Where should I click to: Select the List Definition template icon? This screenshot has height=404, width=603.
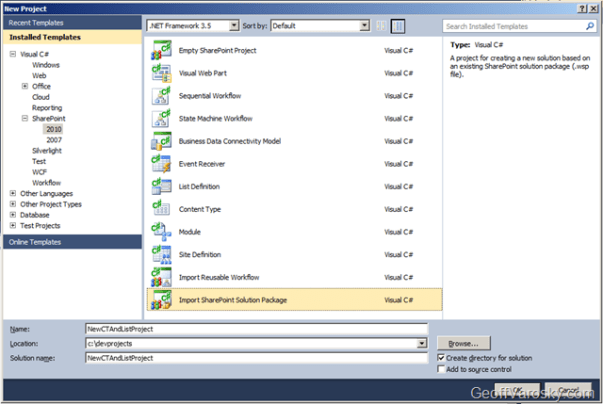coord(160,187)
